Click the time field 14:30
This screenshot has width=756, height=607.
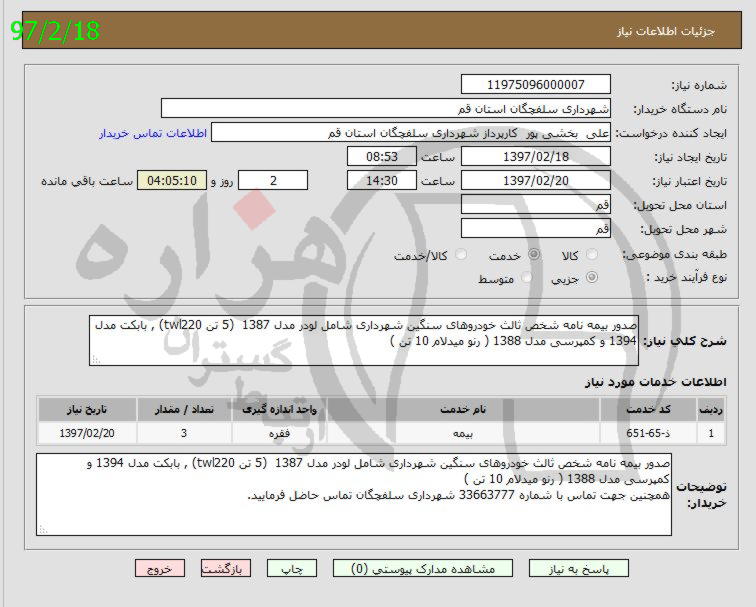coord(382,180)
